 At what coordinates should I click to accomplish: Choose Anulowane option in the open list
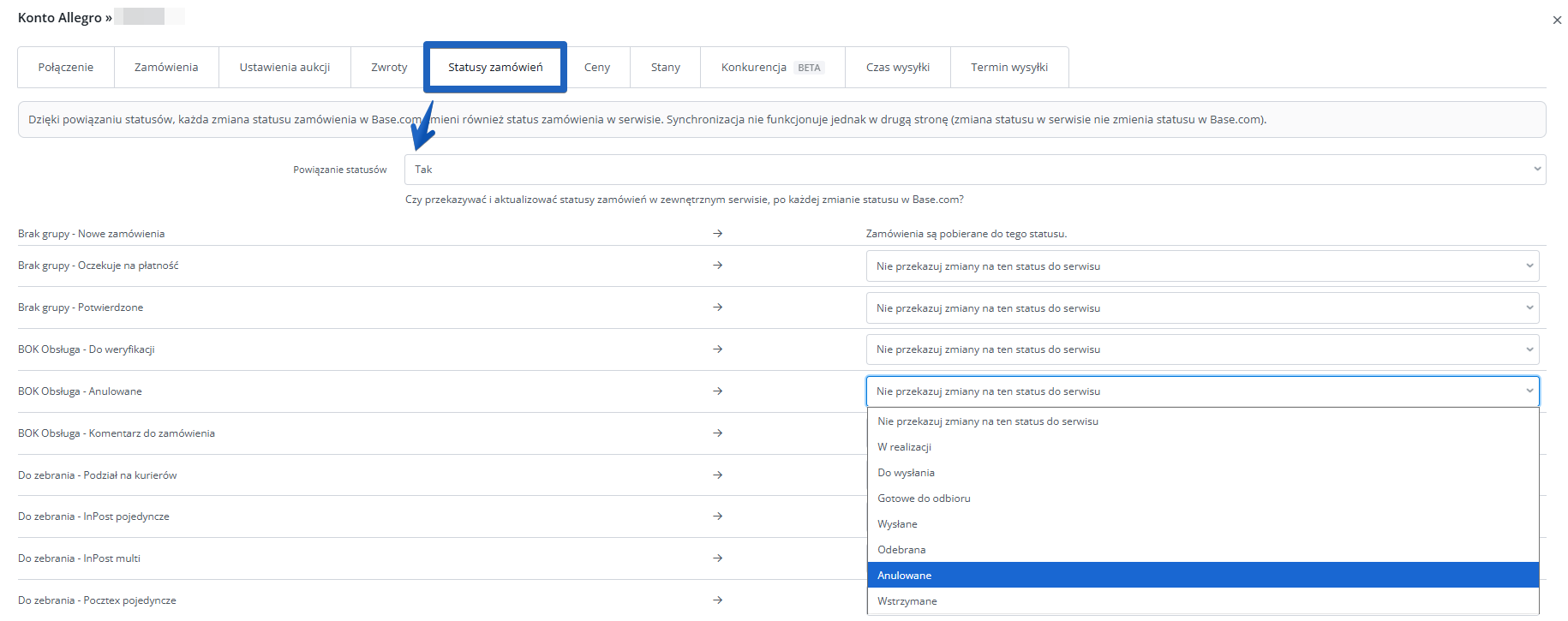pyautogui.click(x=905, y=576)
